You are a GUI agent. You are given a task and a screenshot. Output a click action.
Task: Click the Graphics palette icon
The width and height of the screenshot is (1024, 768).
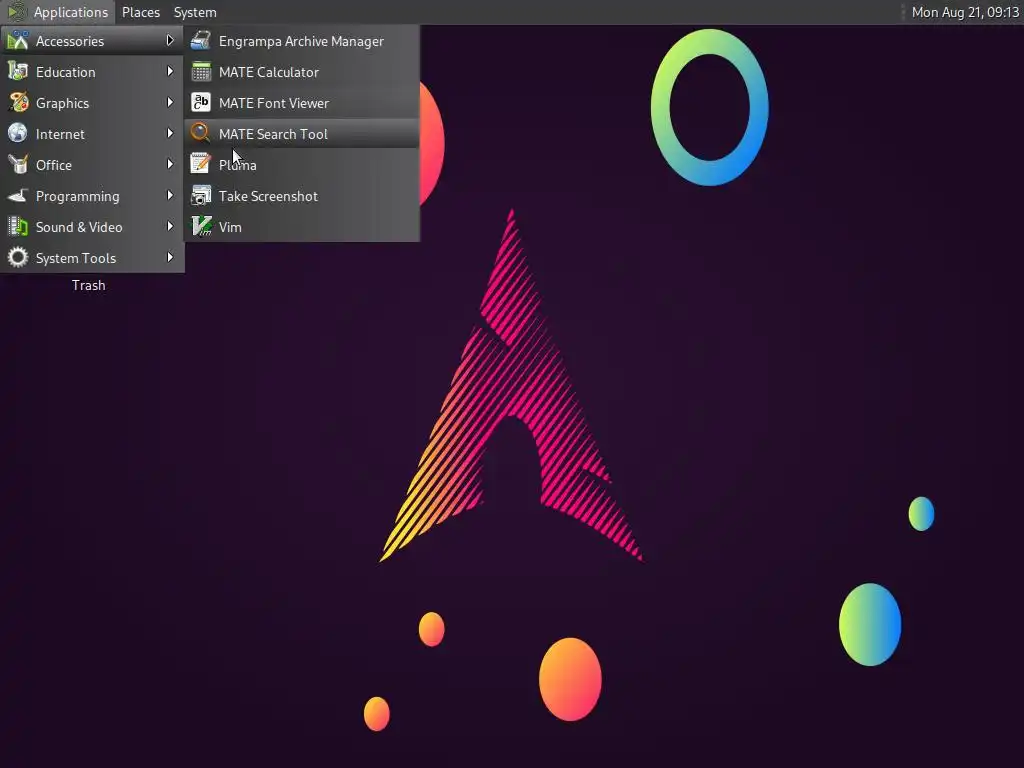18,103
